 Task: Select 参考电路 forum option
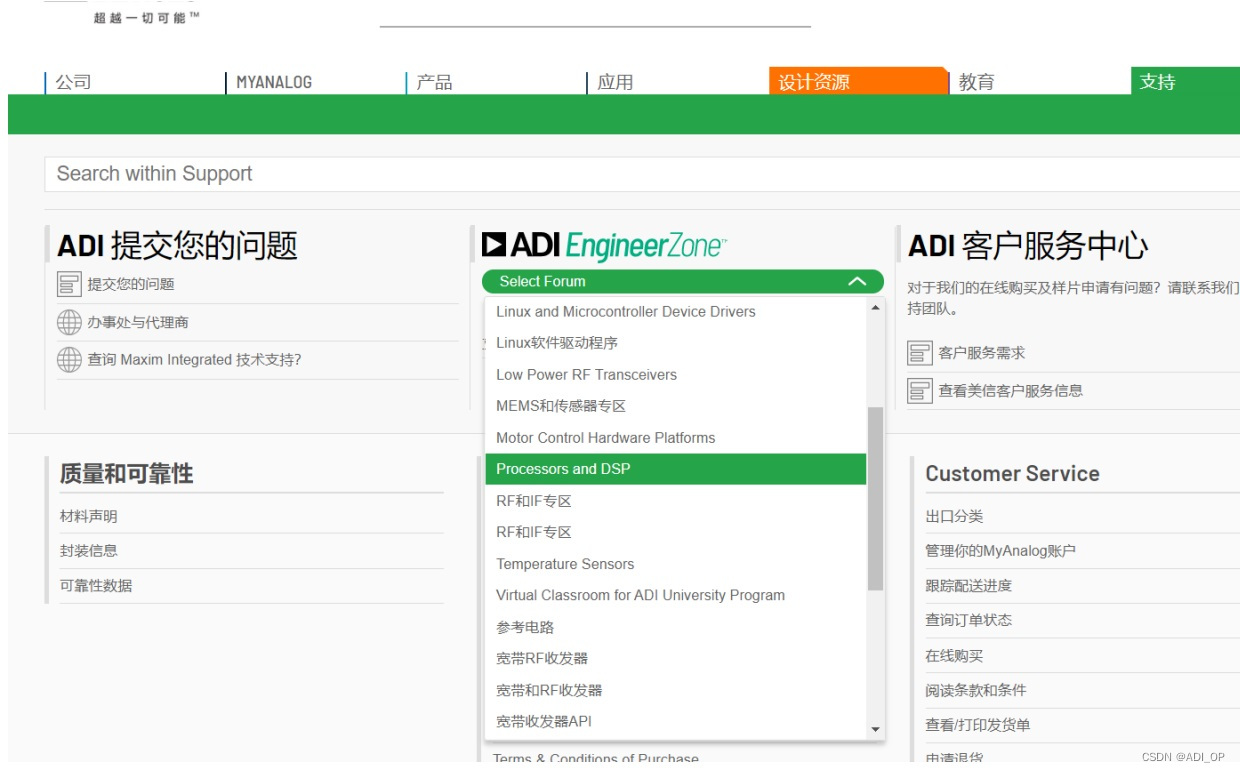(676, 627)
